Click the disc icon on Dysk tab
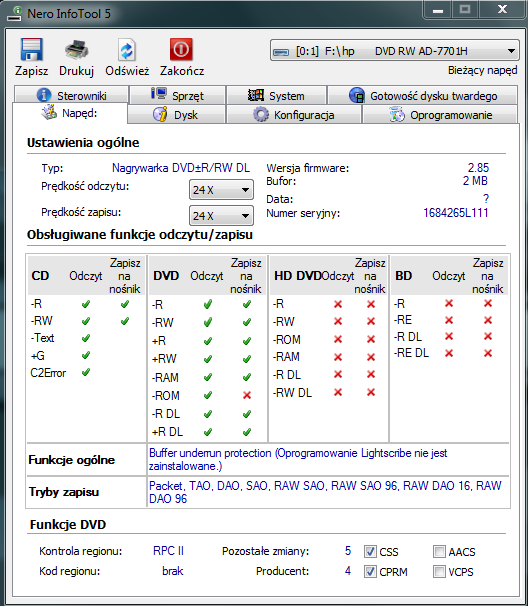This screenshot has height=606, width=528. pos(160,114)
